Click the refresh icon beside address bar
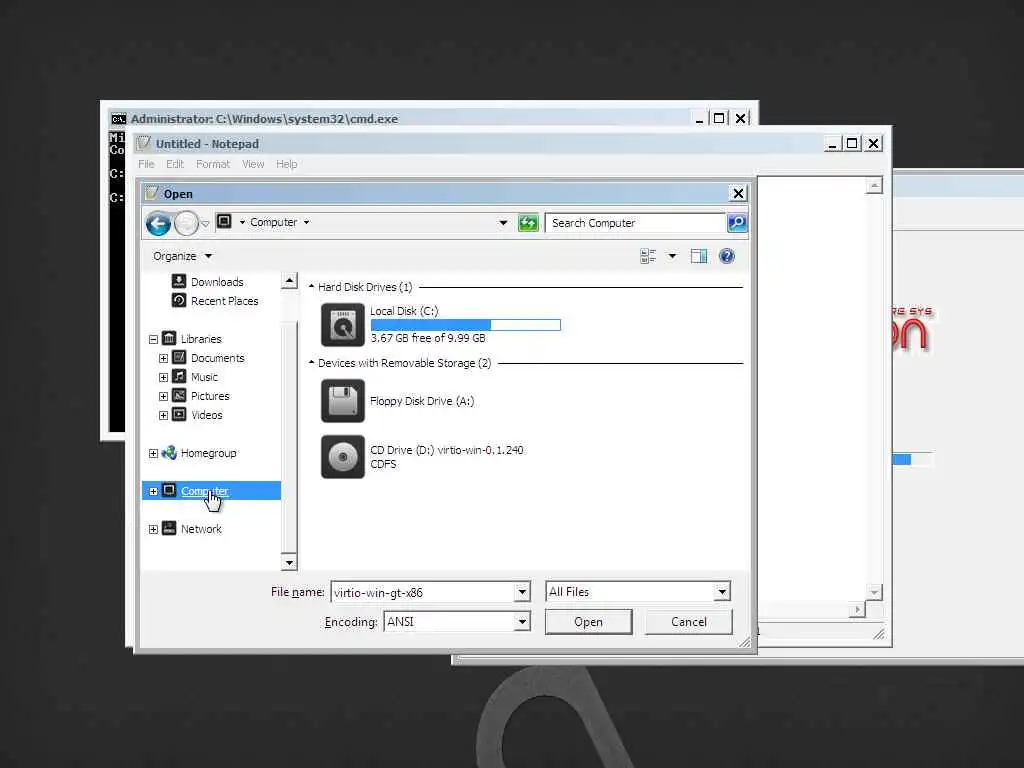 (x=528, y=223)
